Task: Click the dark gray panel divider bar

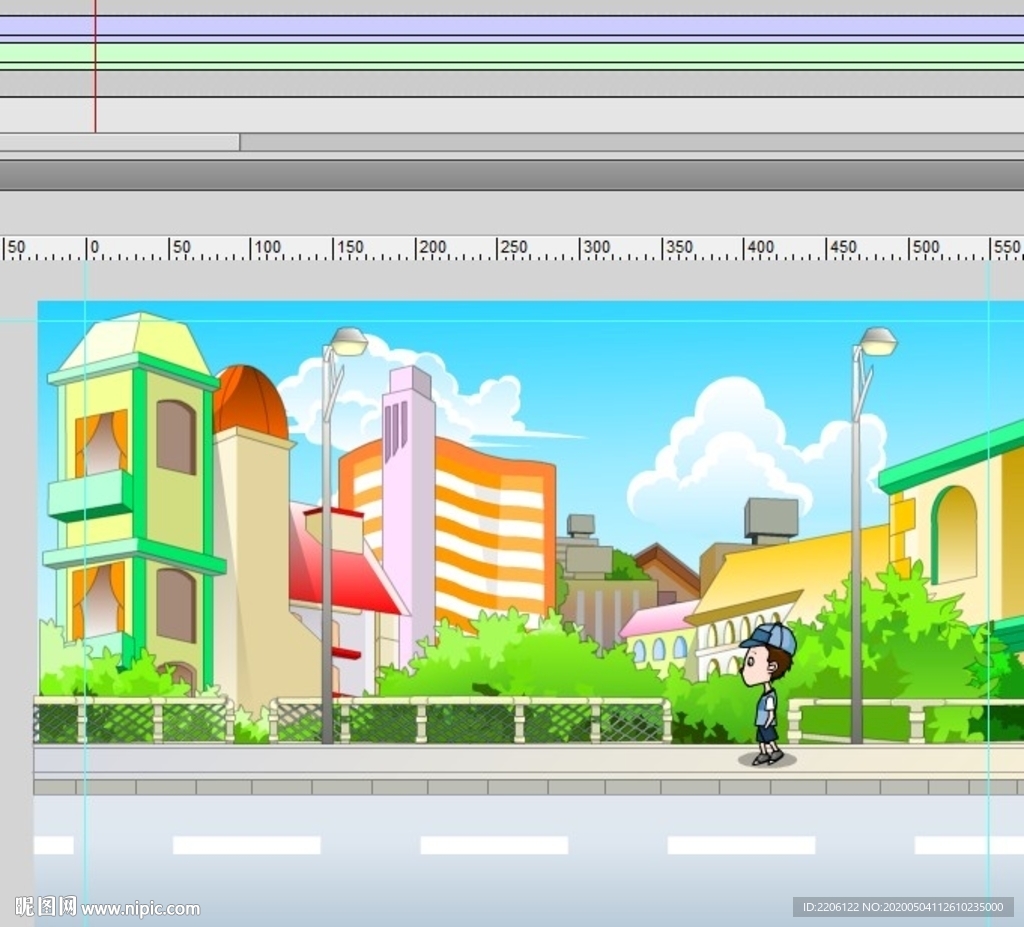Action: (x=512, y=175)
